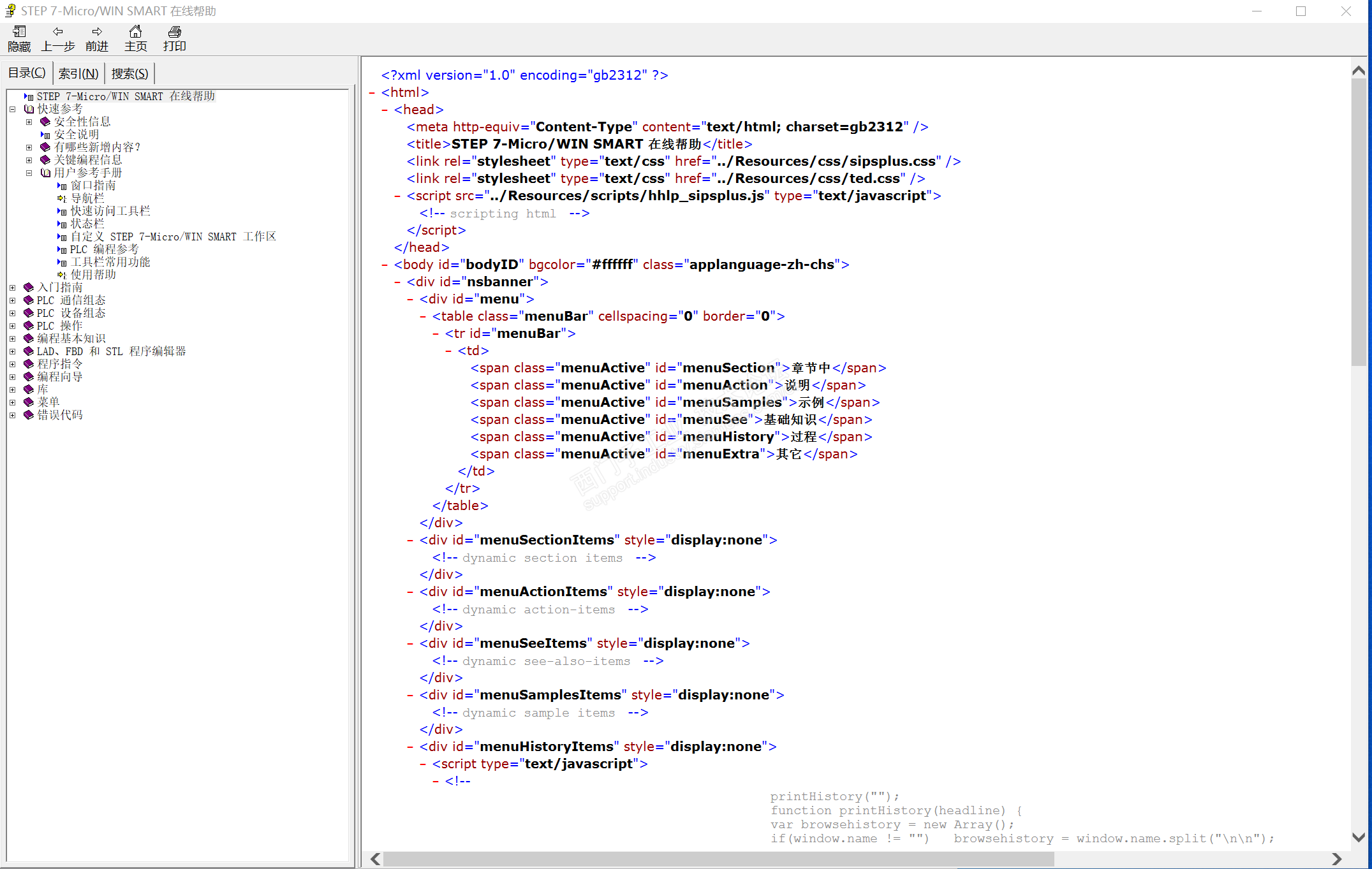Collapse the 用户参考手册 tree node
The width and height of the screenshot is (1372, 869).
pos(29,173)
